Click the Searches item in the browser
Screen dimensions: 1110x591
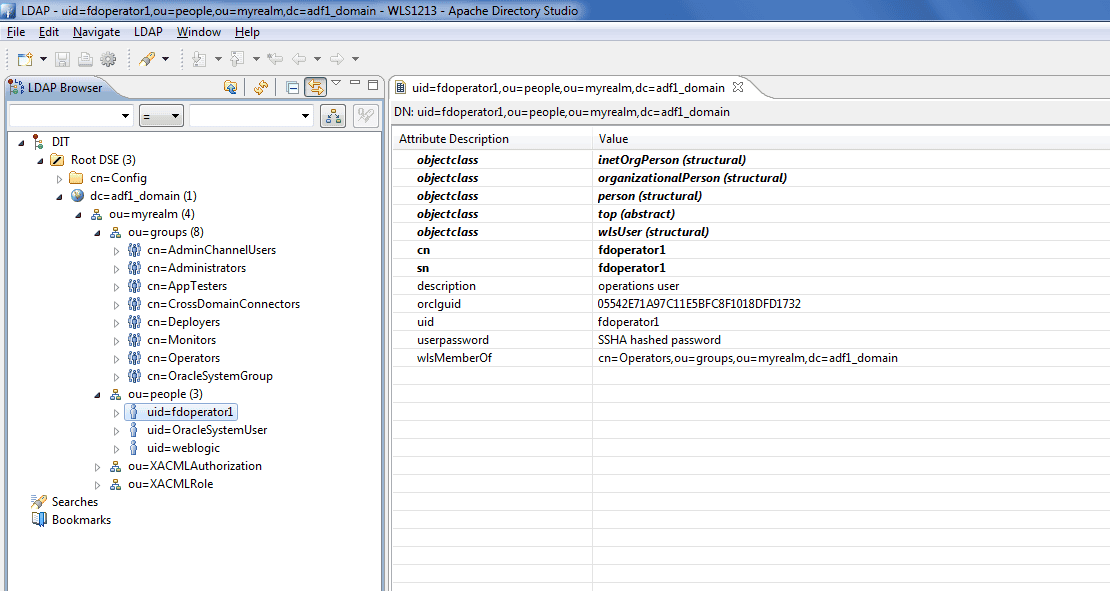coord(74,502)
